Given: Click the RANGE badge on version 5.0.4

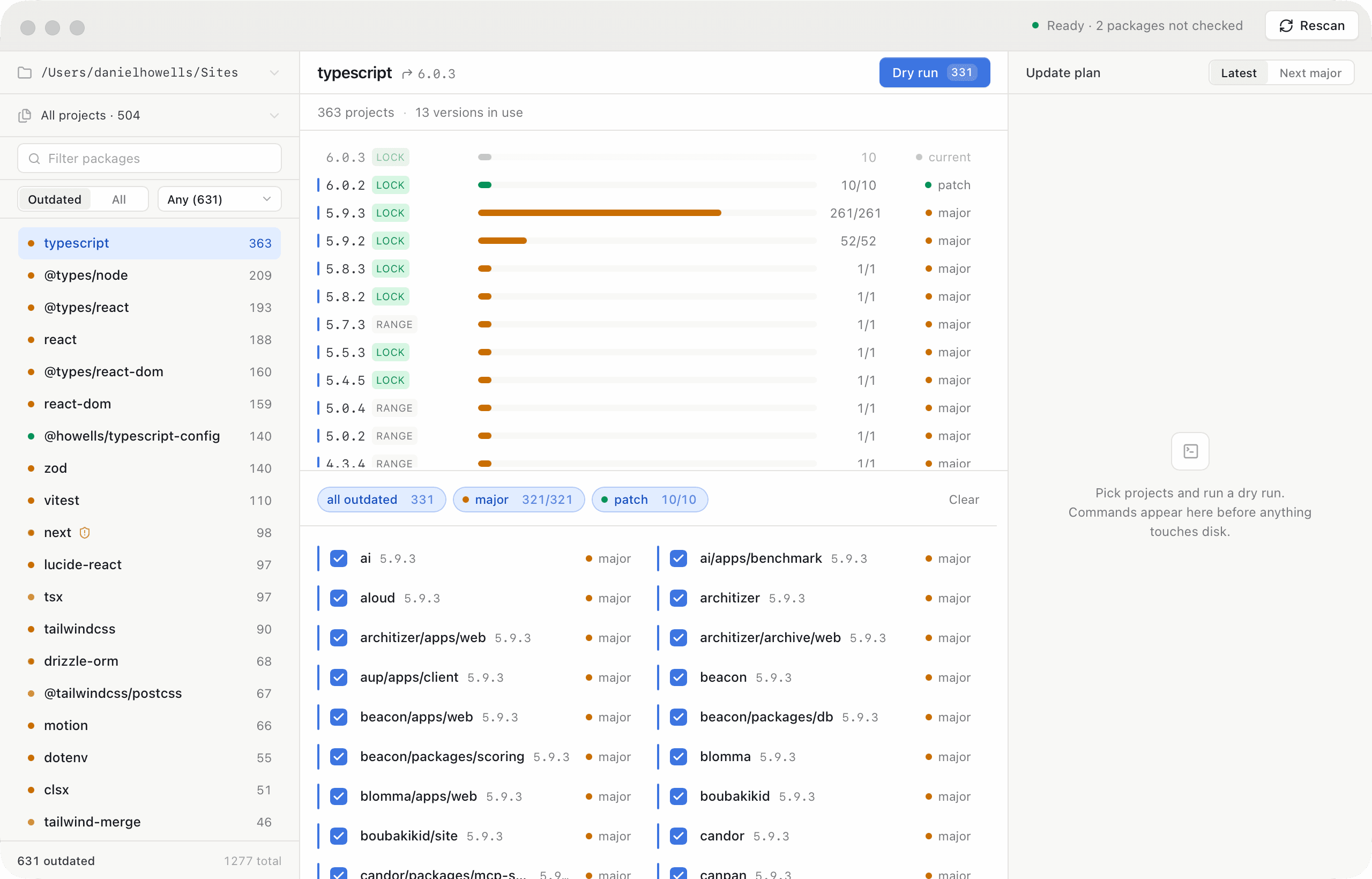Looking at the screenshot, I should click(394, 408).
